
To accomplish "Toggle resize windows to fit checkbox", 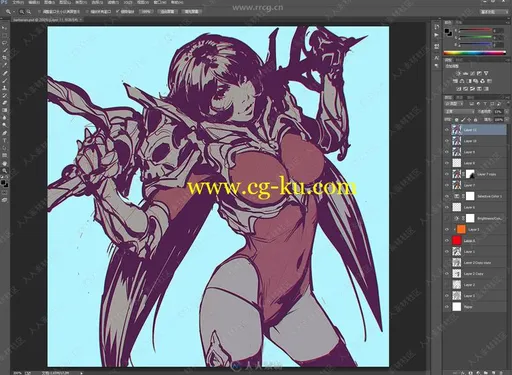I will [x=40, y=12].
